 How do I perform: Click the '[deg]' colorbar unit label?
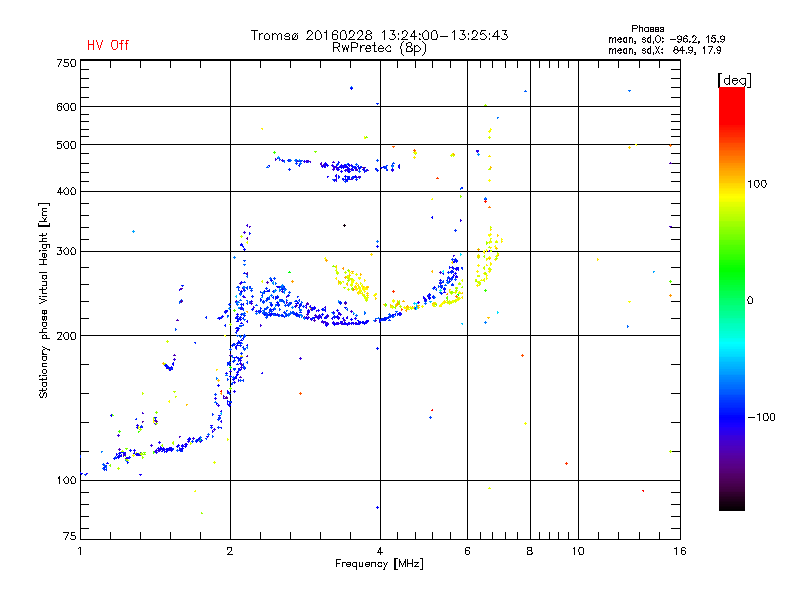click(734, 81)
